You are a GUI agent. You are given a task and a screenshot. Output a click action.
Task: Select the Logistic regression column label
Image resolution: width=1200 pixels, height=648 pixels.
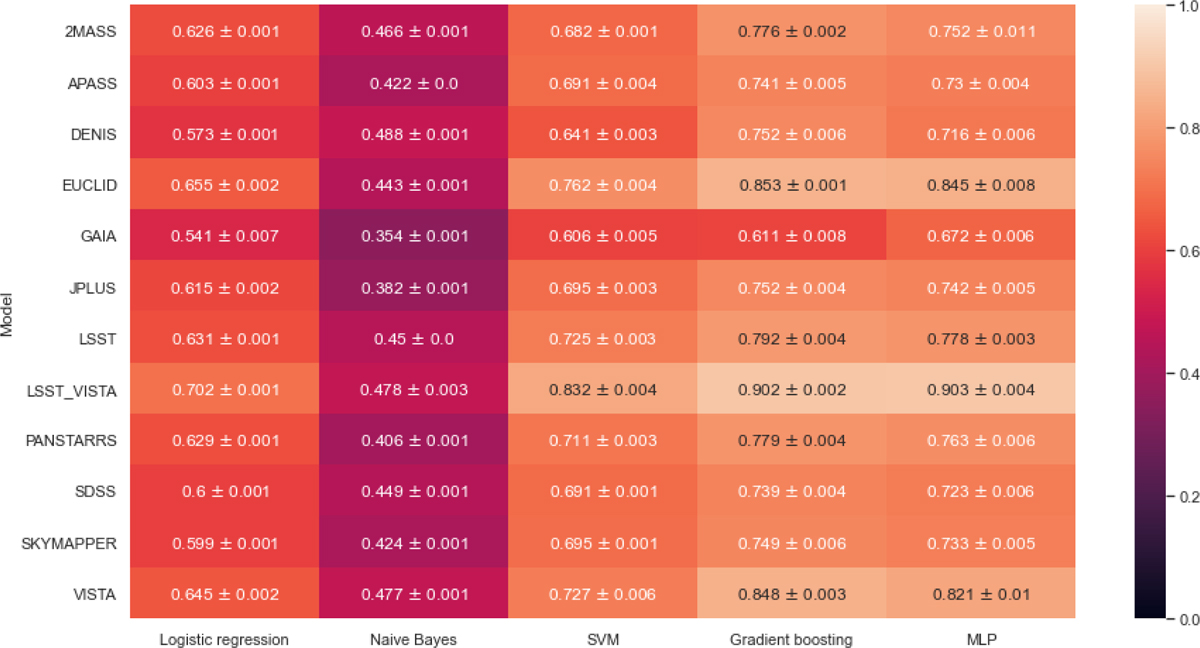(x=226, y=638)
